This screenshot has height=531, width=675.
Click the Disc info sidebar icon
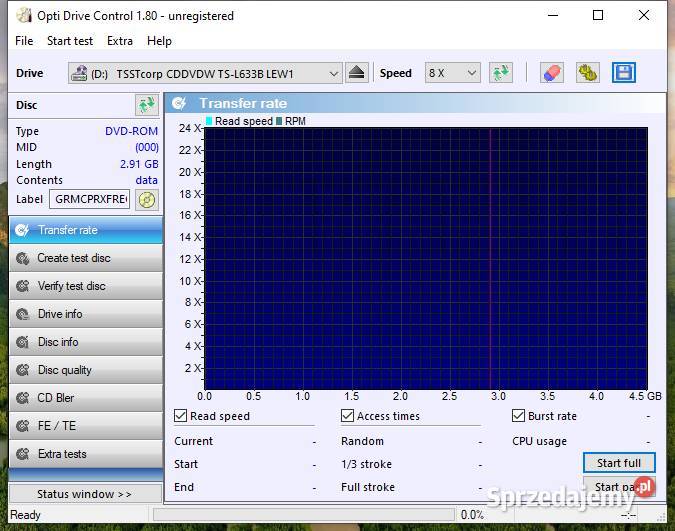click(x=22, y=342)
